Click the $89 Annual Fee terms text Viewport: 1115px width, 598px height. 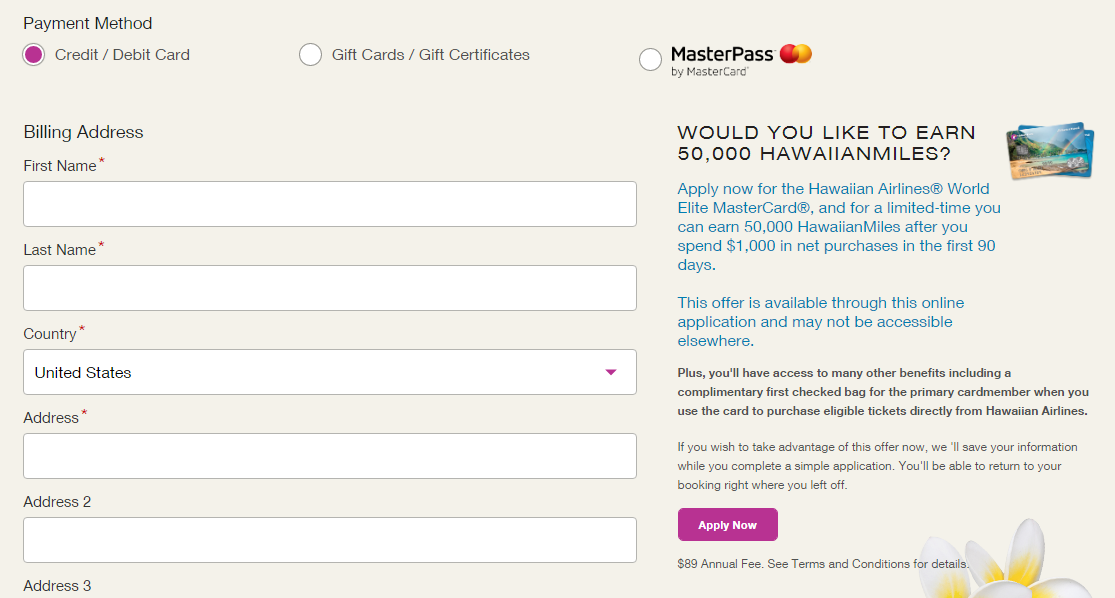(x=823, y=564)
